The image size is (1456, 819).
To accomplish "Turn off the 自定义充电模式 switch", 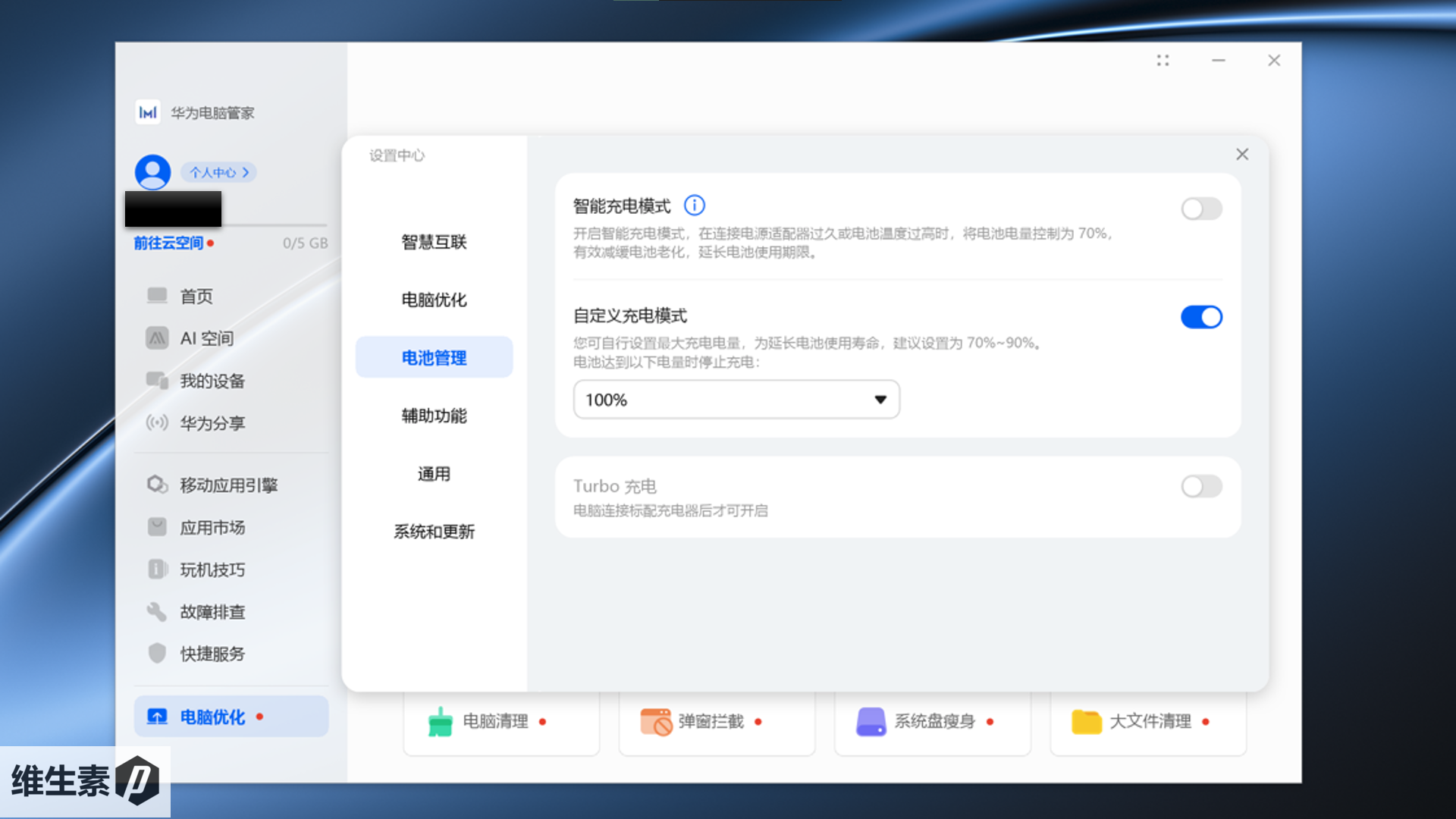I will (1201, 317).
